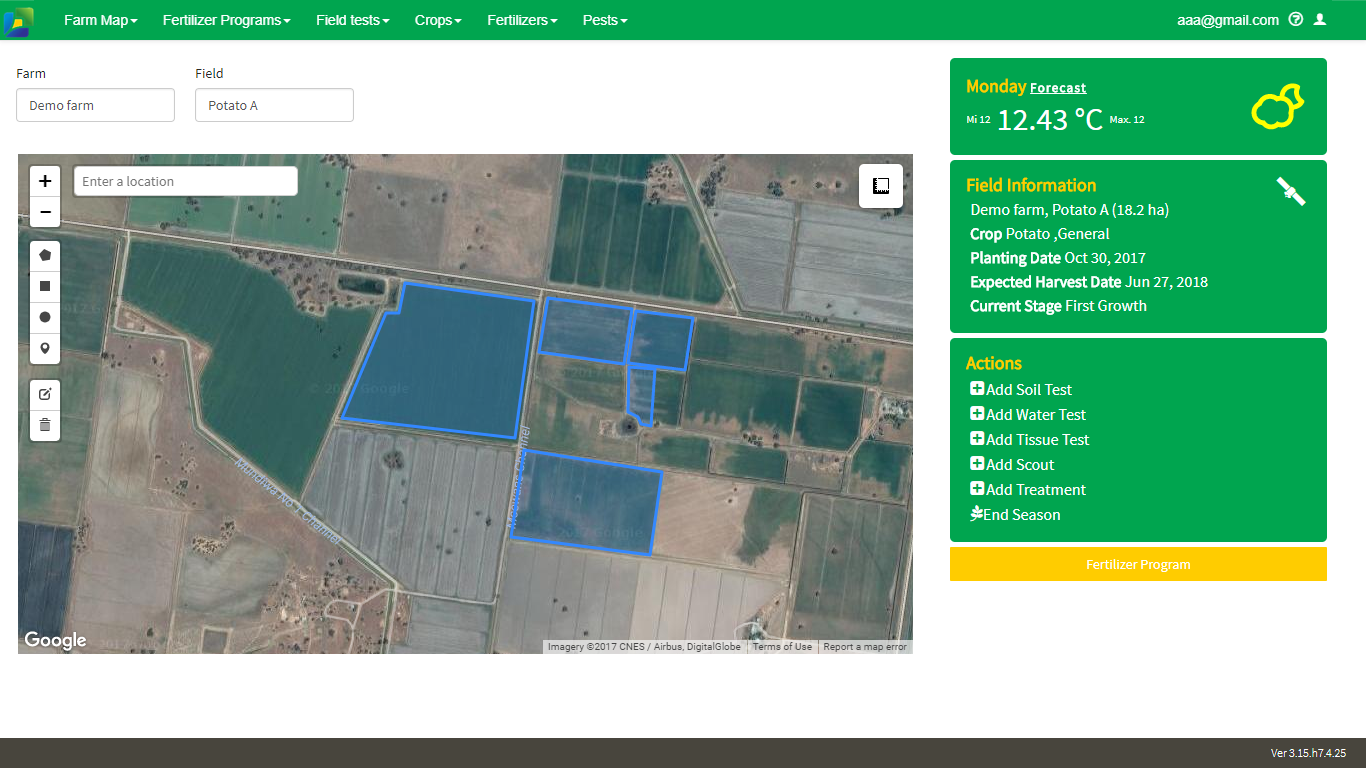Click the Add Tissue Test link
Viewport: 1366px width, 768px height.
coord(1038,440)
